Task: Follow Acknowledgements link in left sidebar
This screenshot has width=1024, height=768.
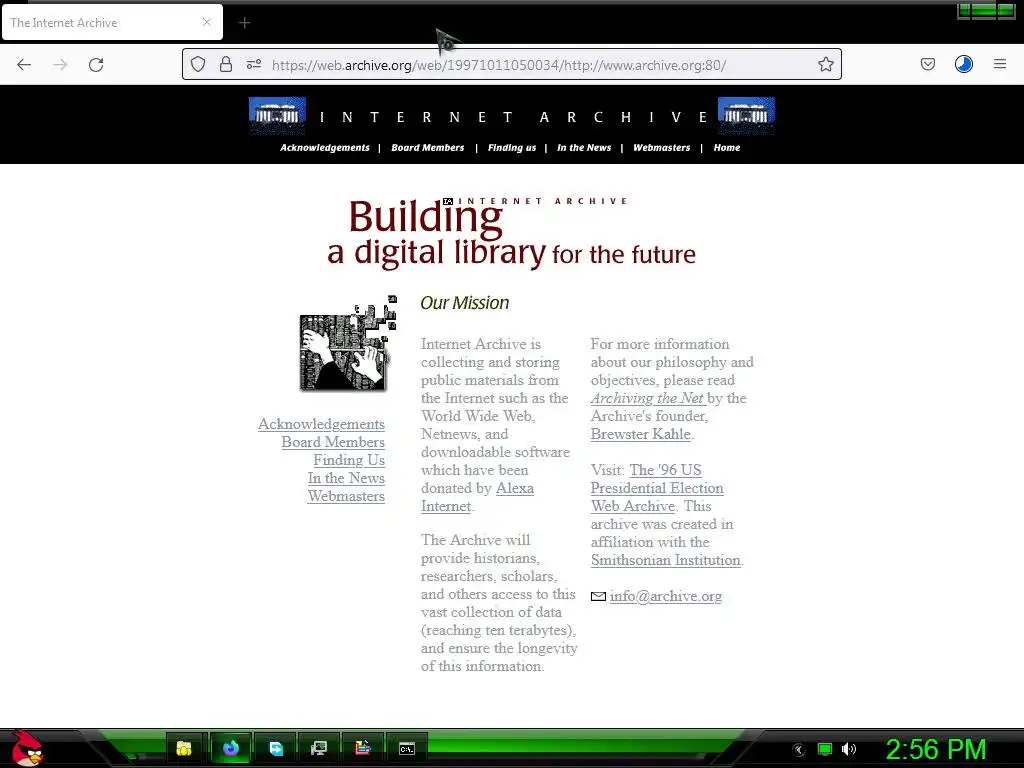Action: (321, 424)
